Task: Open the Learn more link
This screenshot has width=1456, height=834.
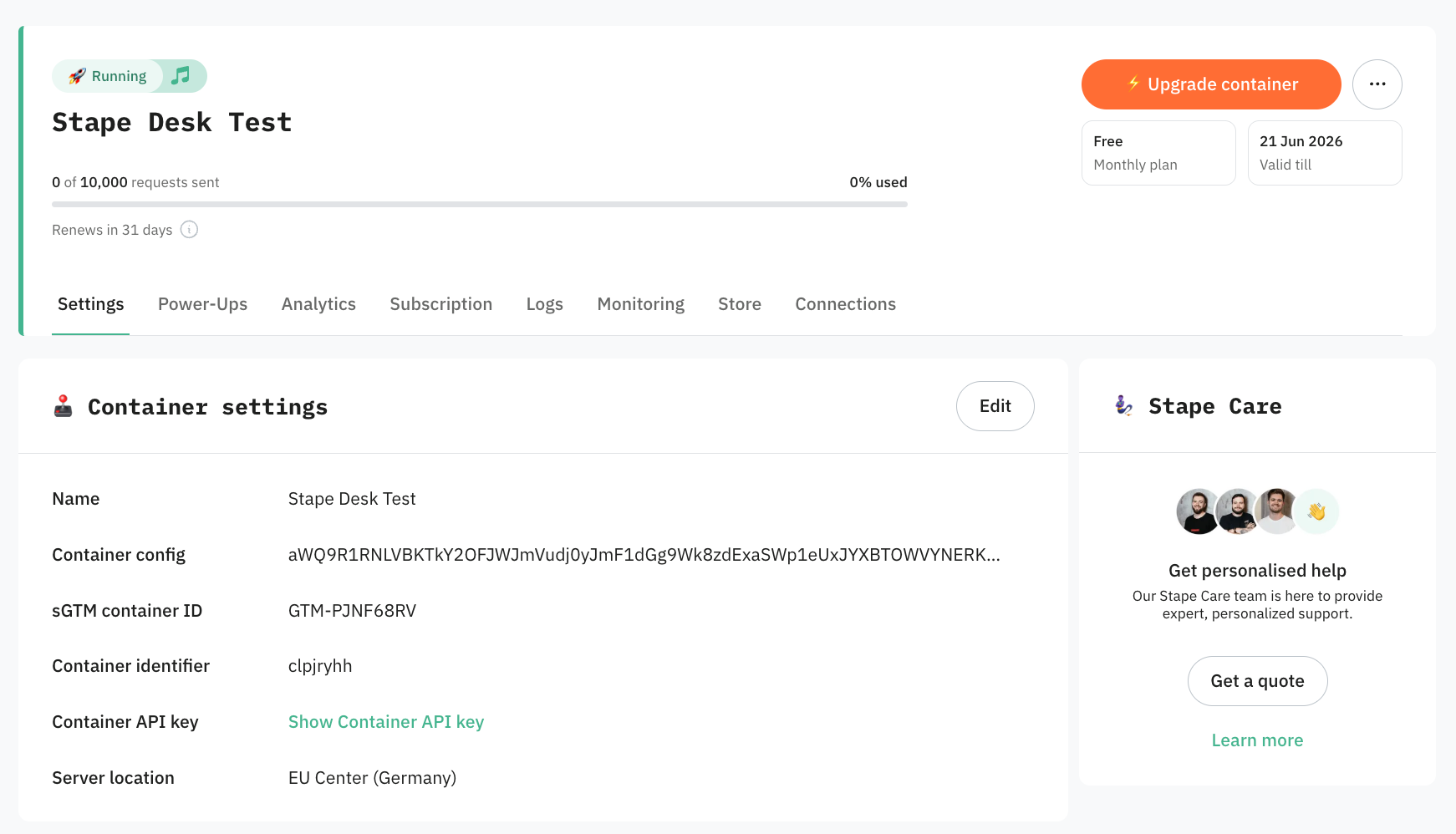Action: point(1258,740)
